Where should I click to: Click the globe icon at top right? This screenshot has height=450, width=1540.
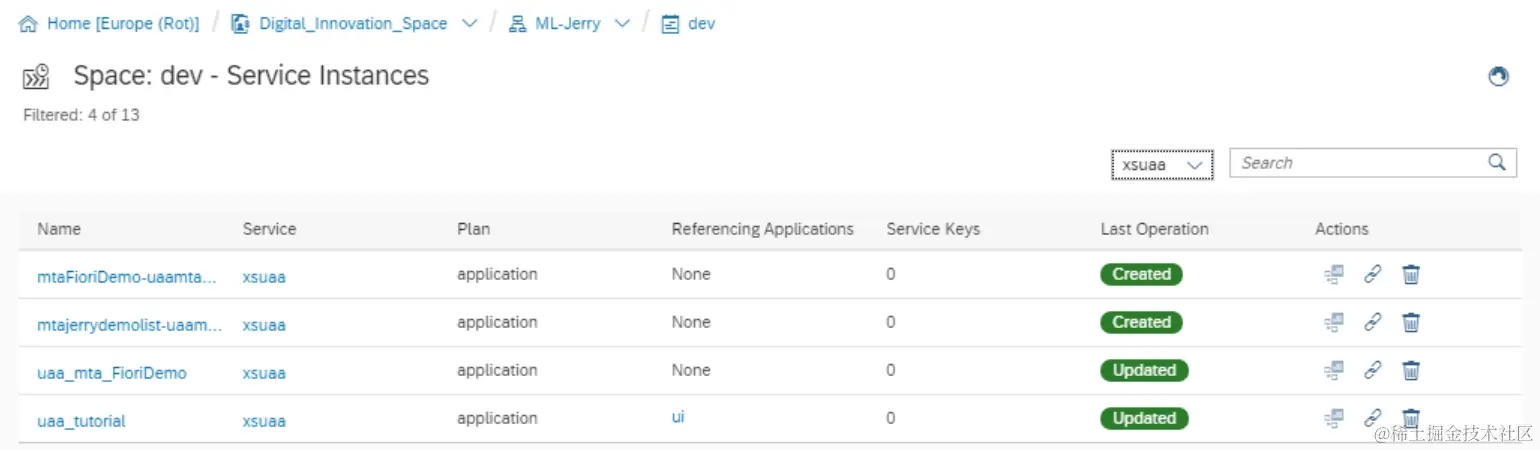[1498, 77]
